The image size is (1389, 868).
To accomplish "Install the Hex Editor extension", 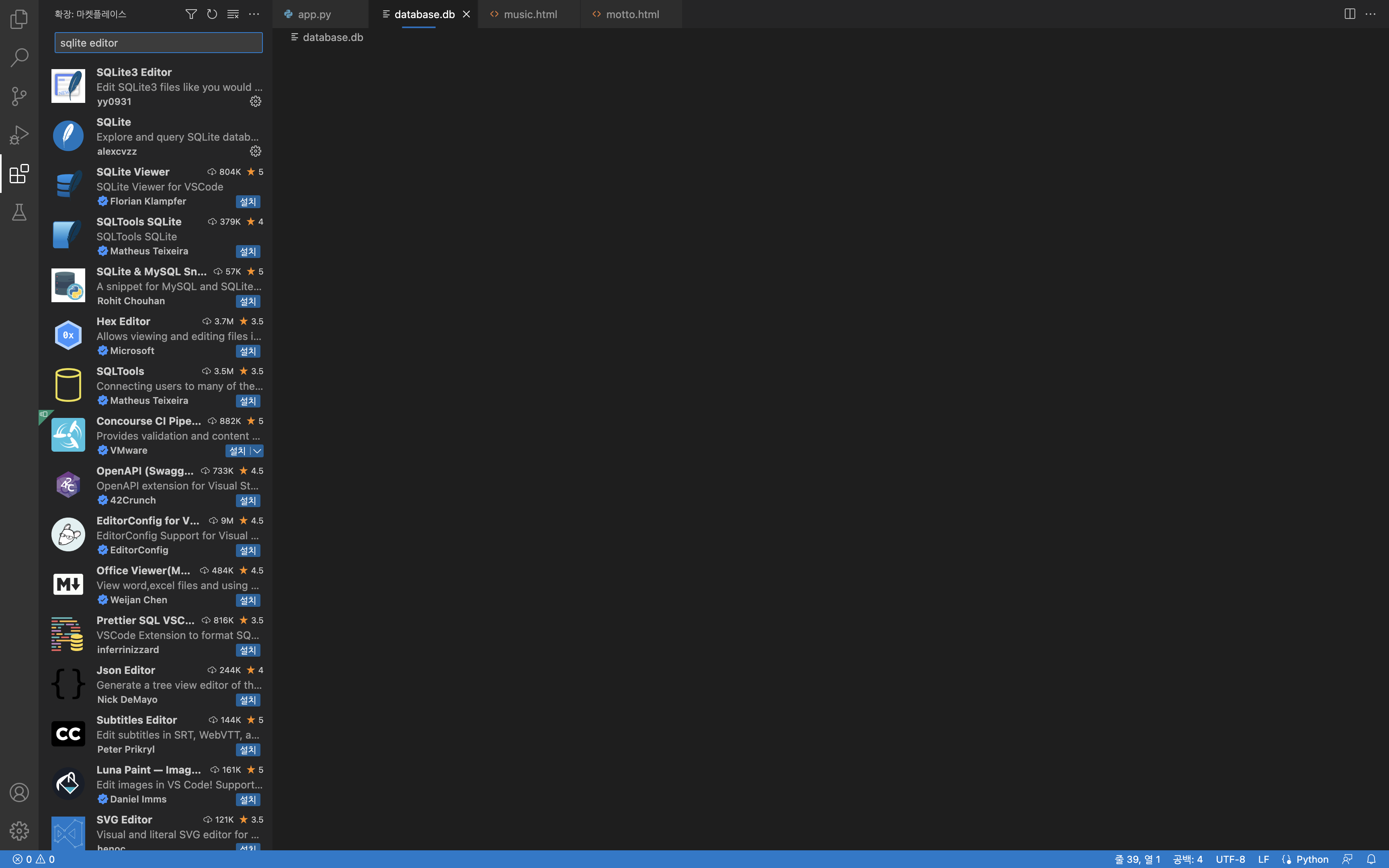I will 248,351.
